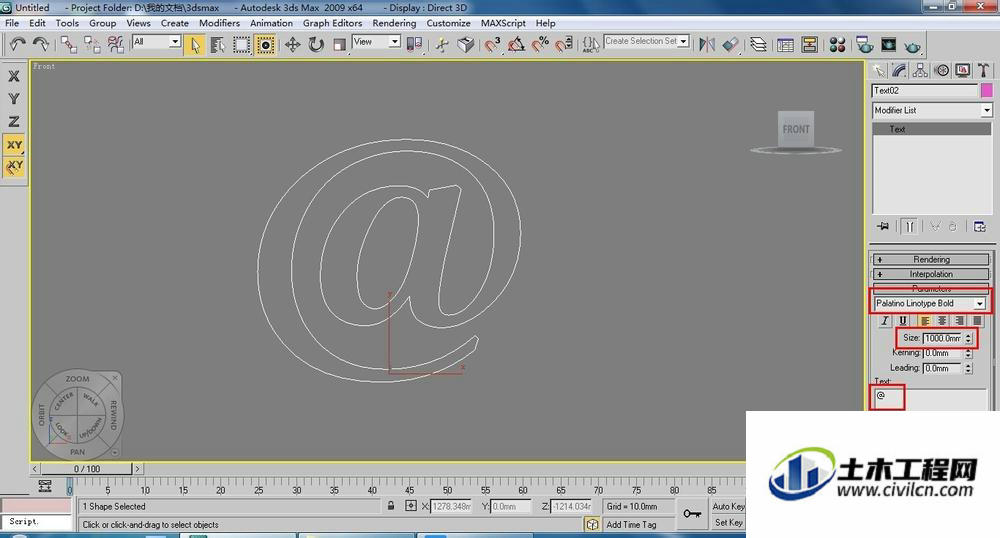The width and height of the screenshot is (1000, 538).
Task: Adjust Kerning value with spinner arrows
Action: pos(968,353)
